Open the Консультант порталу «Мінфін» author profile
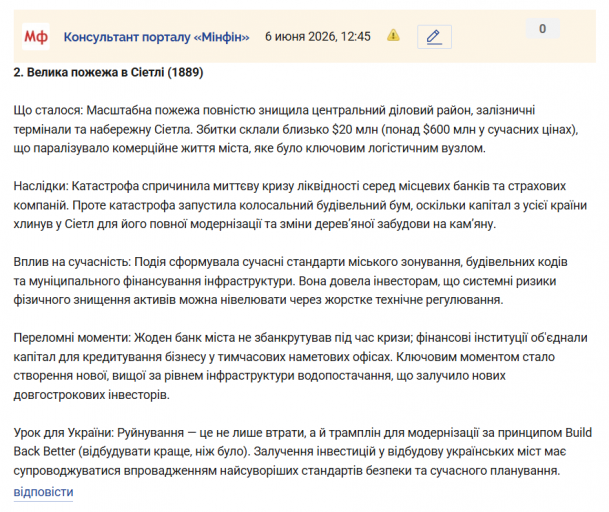609x512 pixels. [x=157, y=37]
